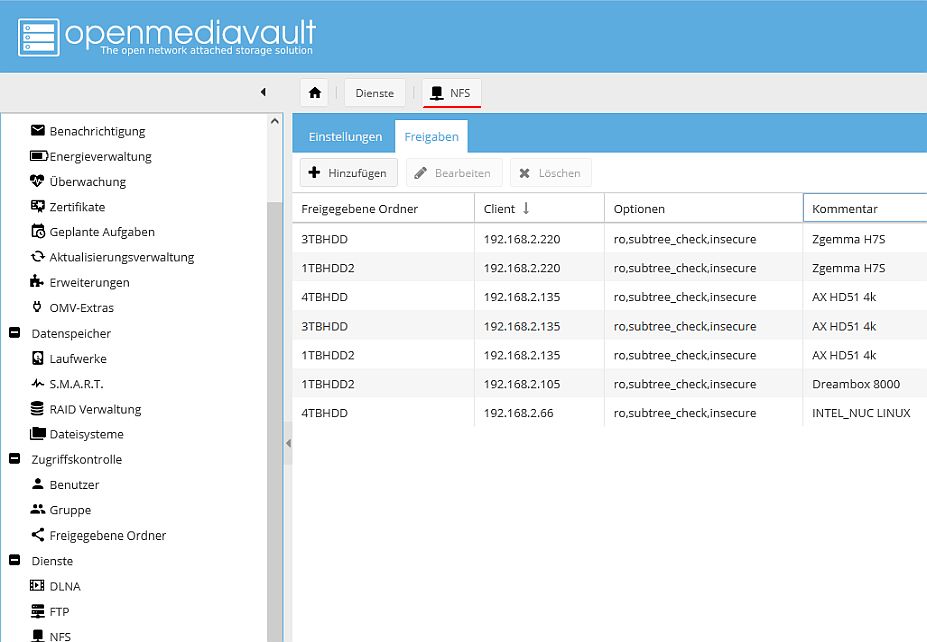
Task: Collapse the Zugriffskontrolle tree section
Action: pos(15,459)
